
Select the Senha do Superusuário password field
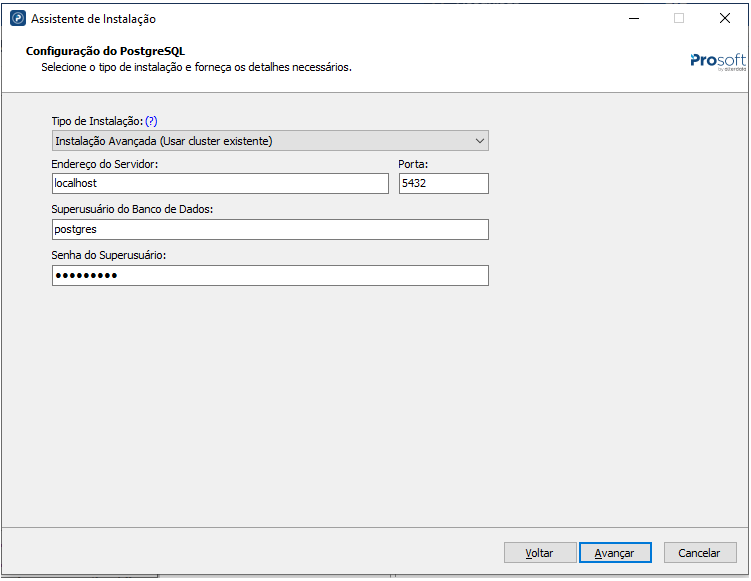(270, 276)
